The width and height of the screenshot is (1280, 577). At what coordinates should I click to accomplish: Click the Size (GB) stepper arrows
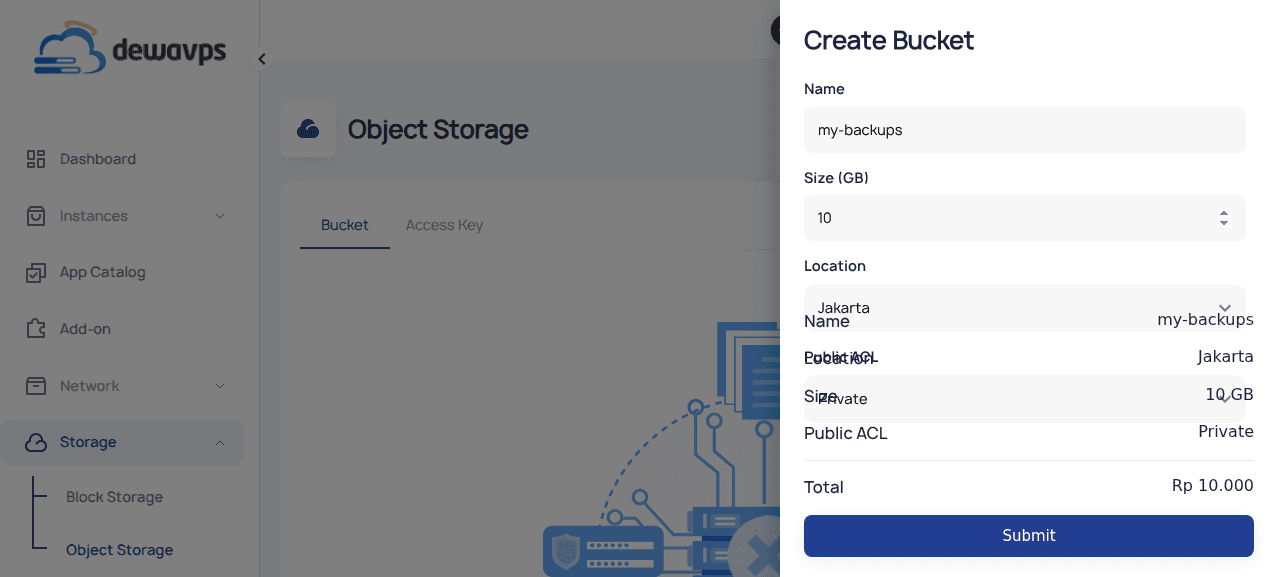tap(1223, 218)
